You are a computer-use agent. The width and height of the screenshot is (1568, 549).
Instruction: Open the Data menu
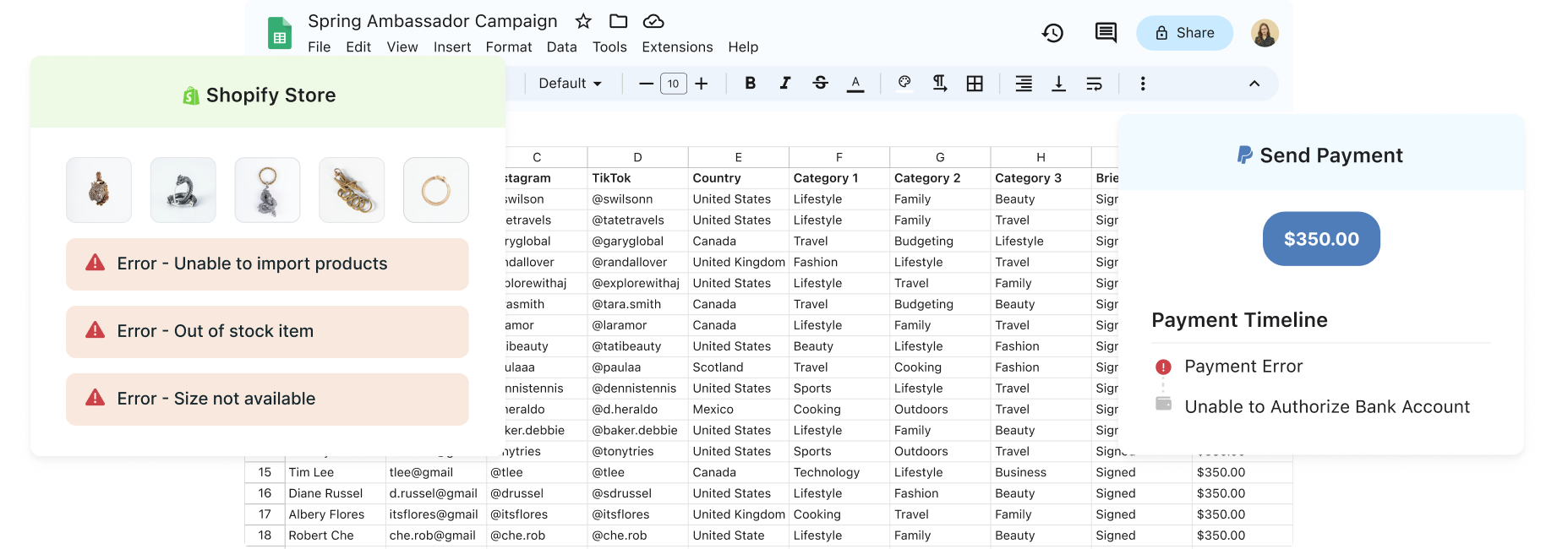click(561, 47)
